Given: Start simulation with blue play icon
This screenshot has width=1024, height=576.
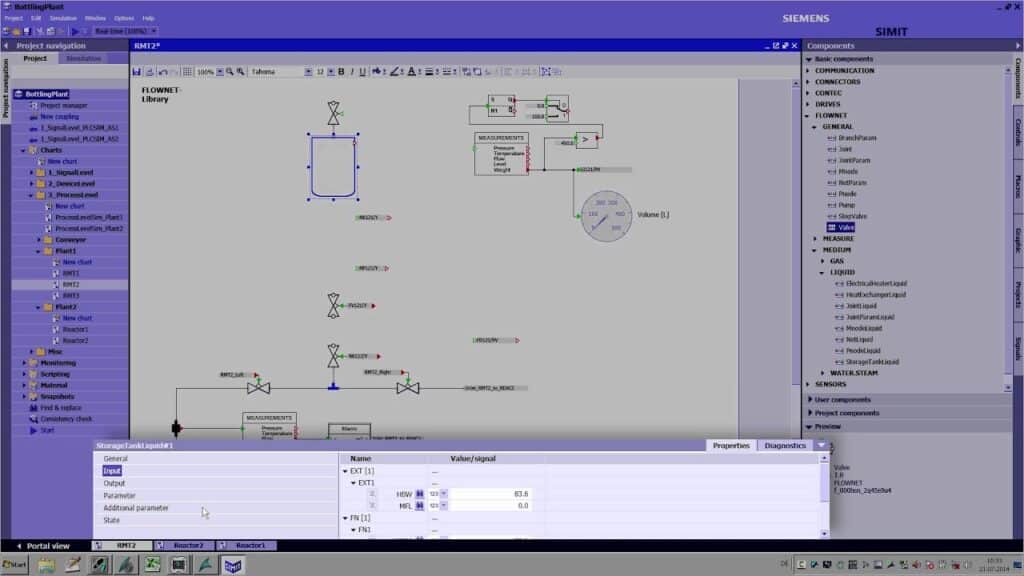Looking at the screenshot, I should [75, 31].
